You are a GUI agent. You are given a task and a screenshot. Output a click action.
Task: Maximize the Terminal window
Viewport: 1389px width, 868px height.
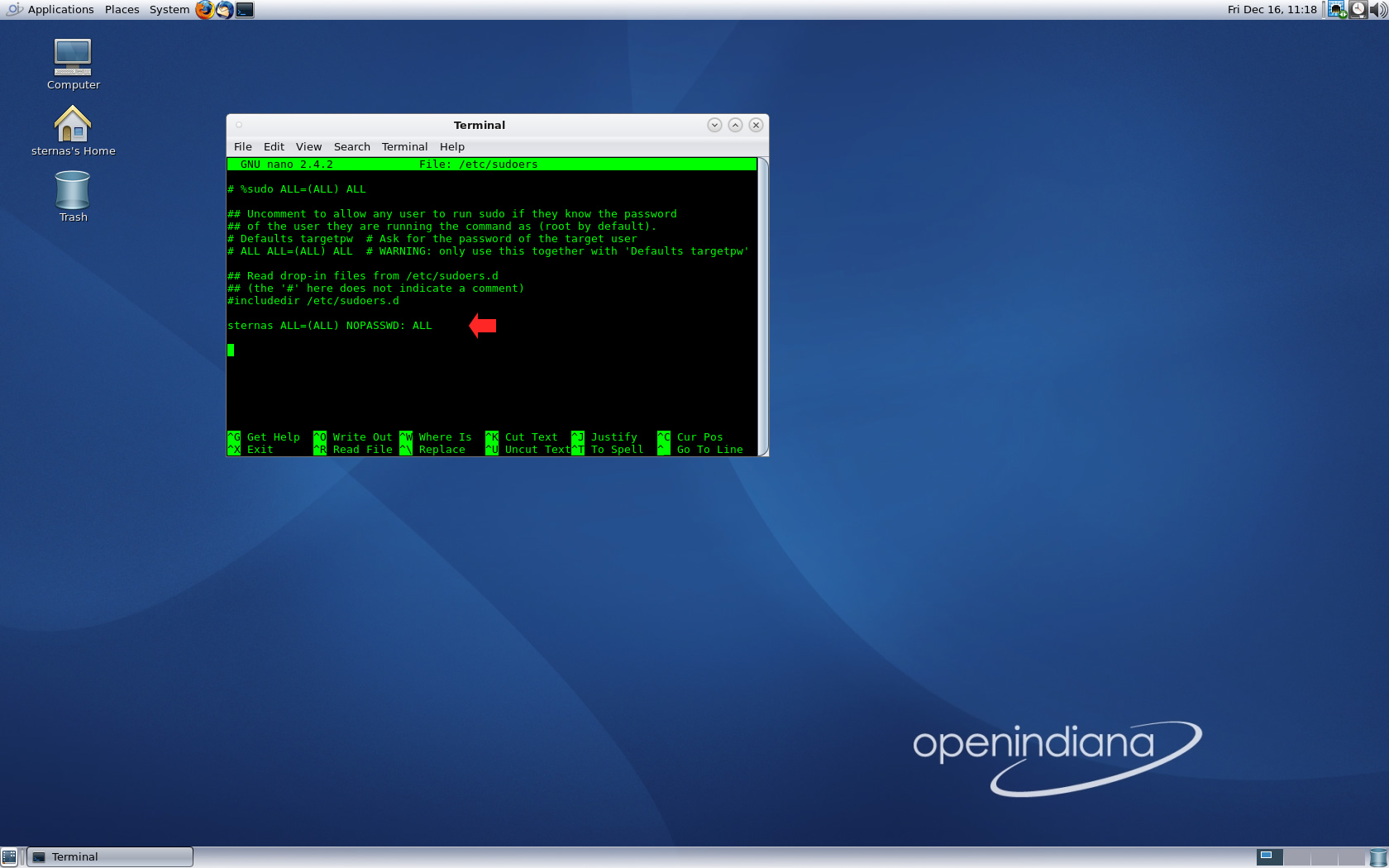735,125
